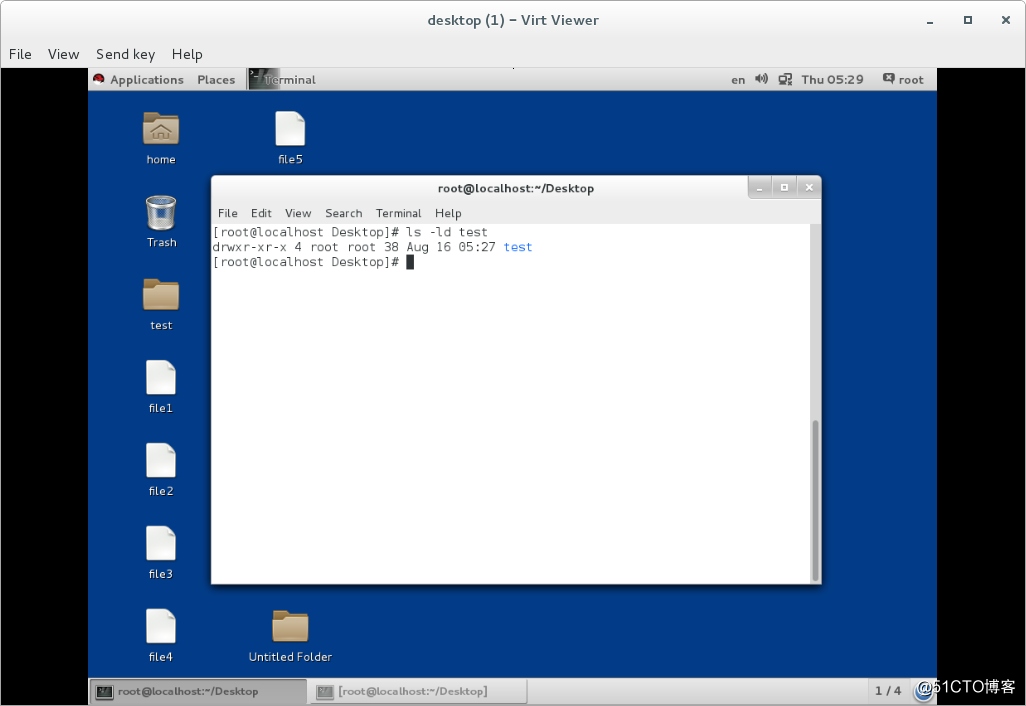Open the terminal View menu
This screenshot has height=706, width=1026.
click(x=298, y=213)
